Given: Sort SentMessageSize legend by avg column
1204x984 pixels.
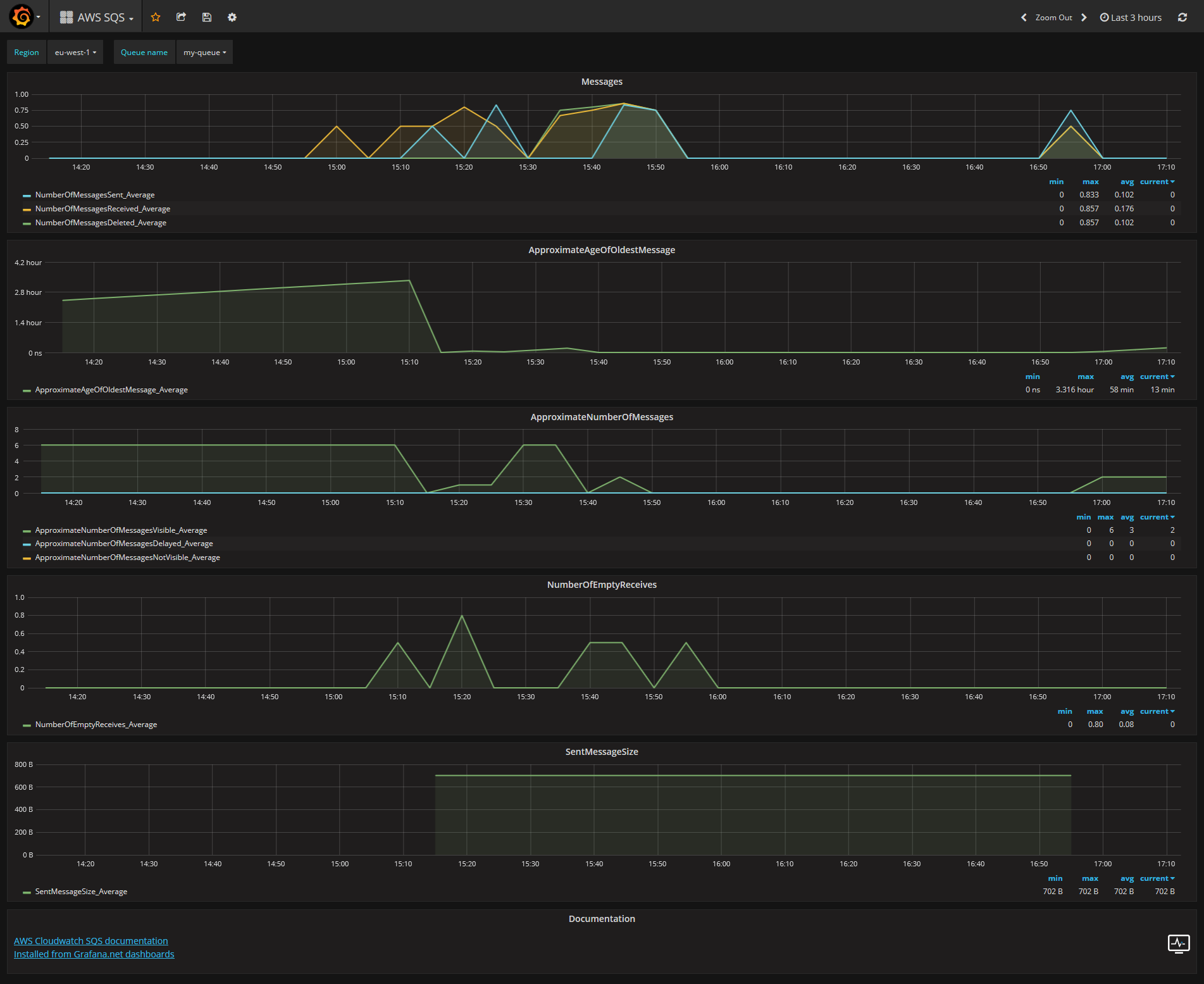Looking at the screenshot, I should click(x=1127, y=878).
